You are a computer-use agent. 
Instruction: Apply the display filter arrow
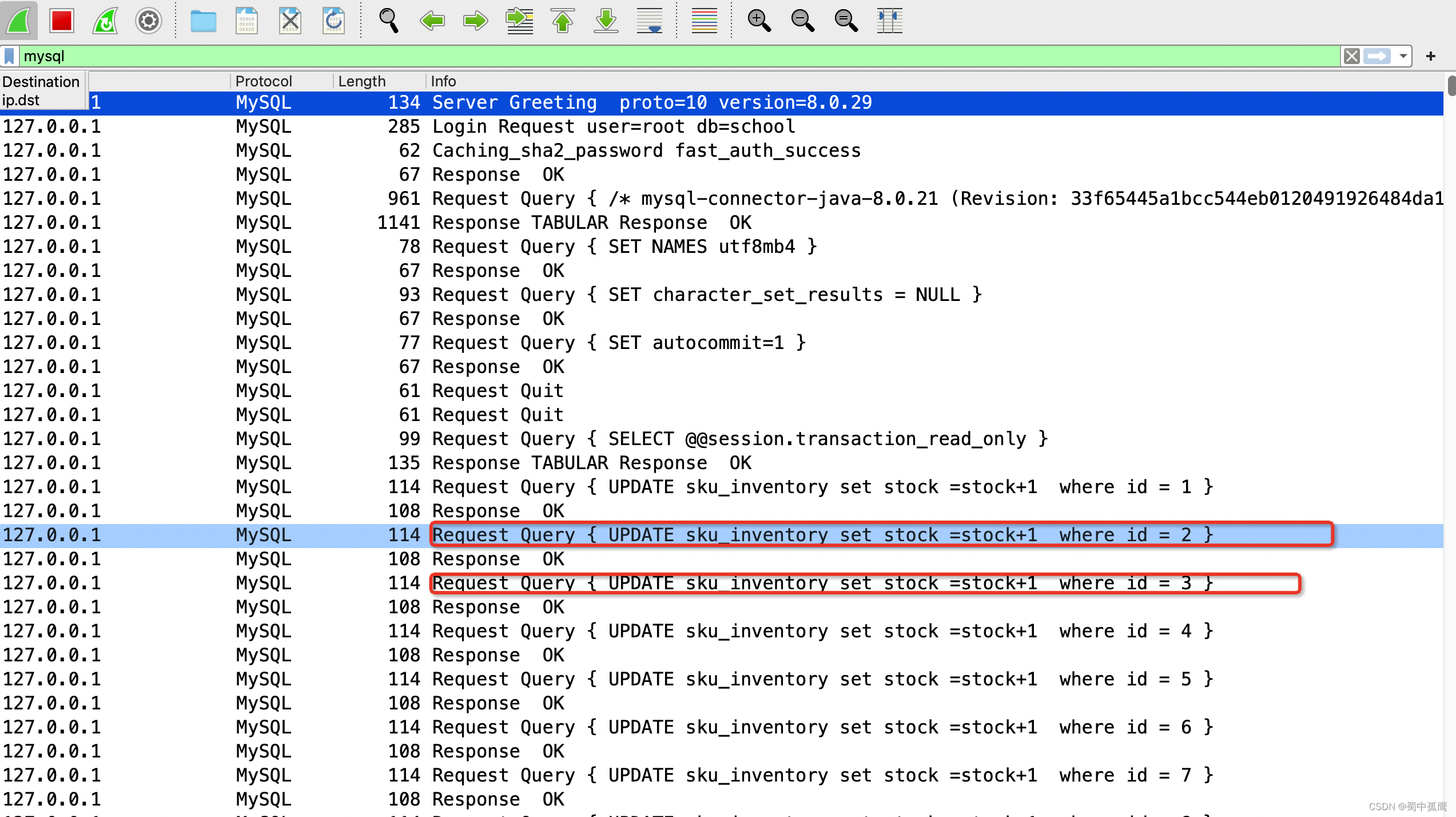coord(1377,56)
